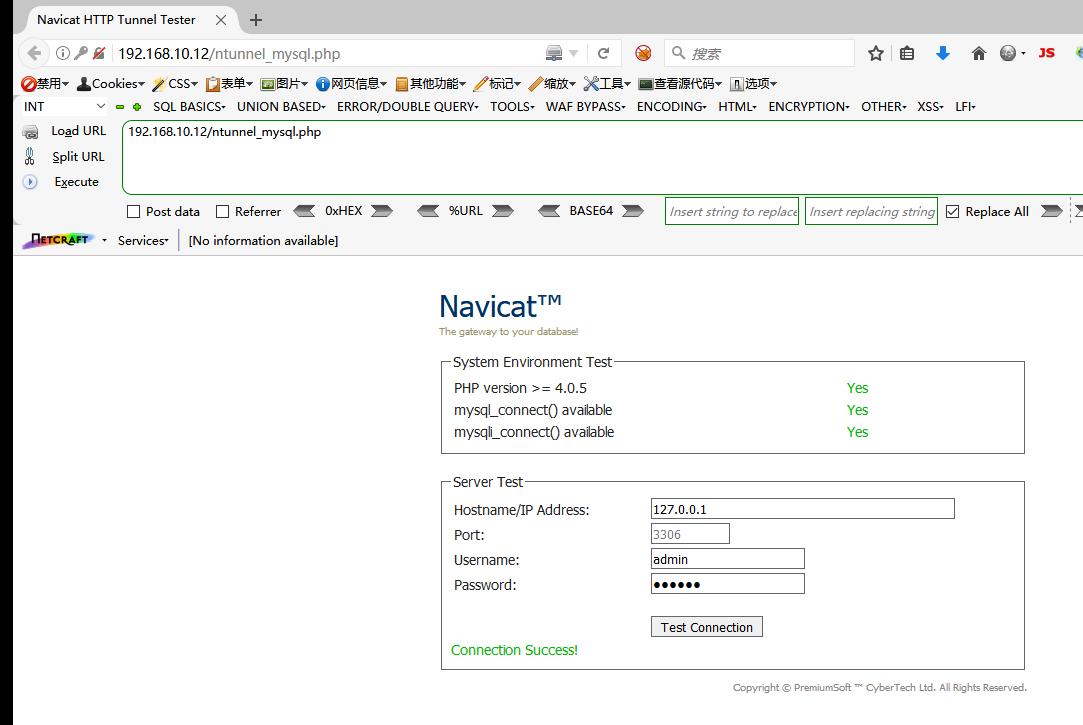The image size is (1083, 725).
Task: Open the CSS toolbar menu
Action: pos(175,84)
